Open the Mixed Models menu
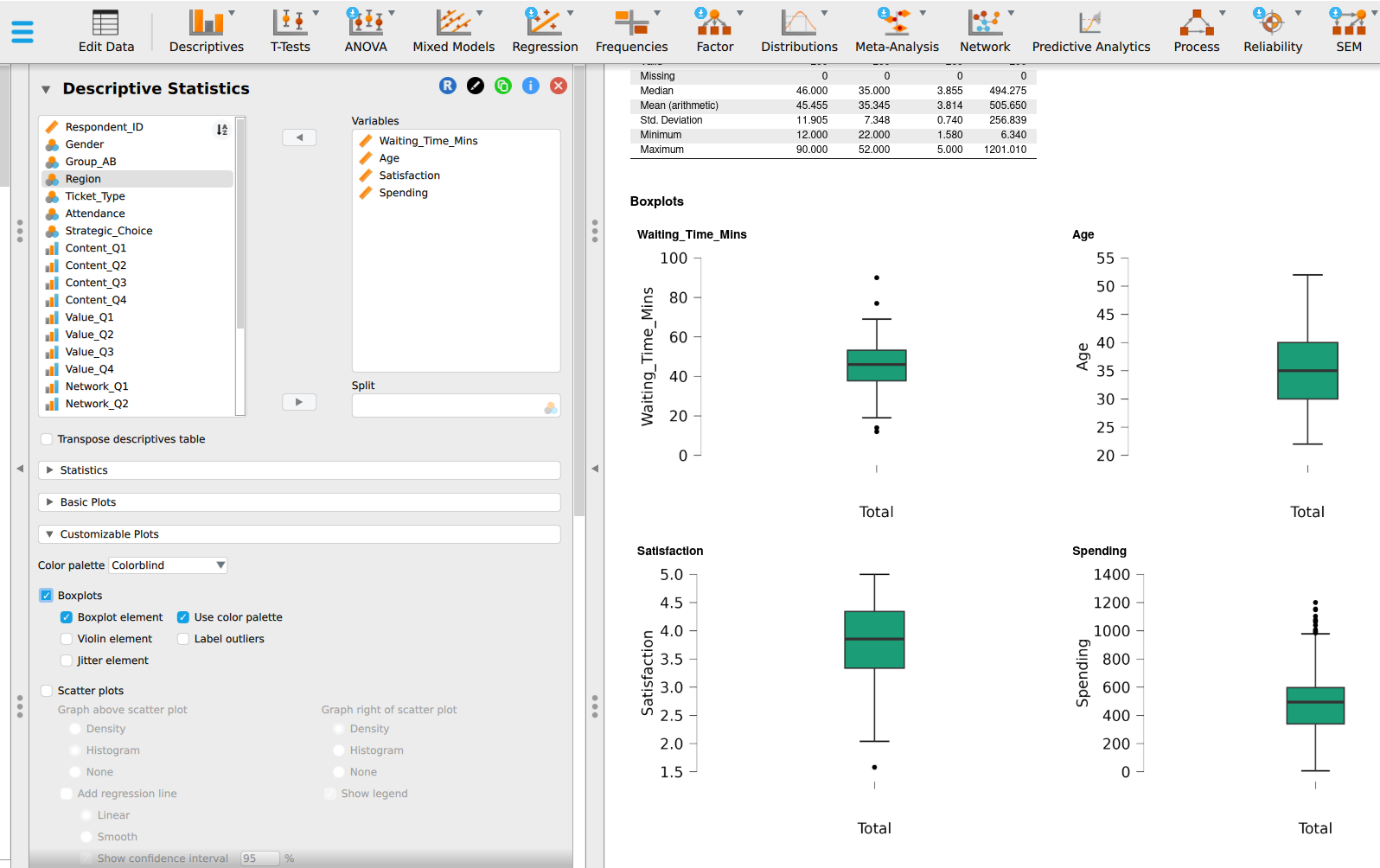The width and height of the screenshot is (1380, 868). [x=454, y=31]
